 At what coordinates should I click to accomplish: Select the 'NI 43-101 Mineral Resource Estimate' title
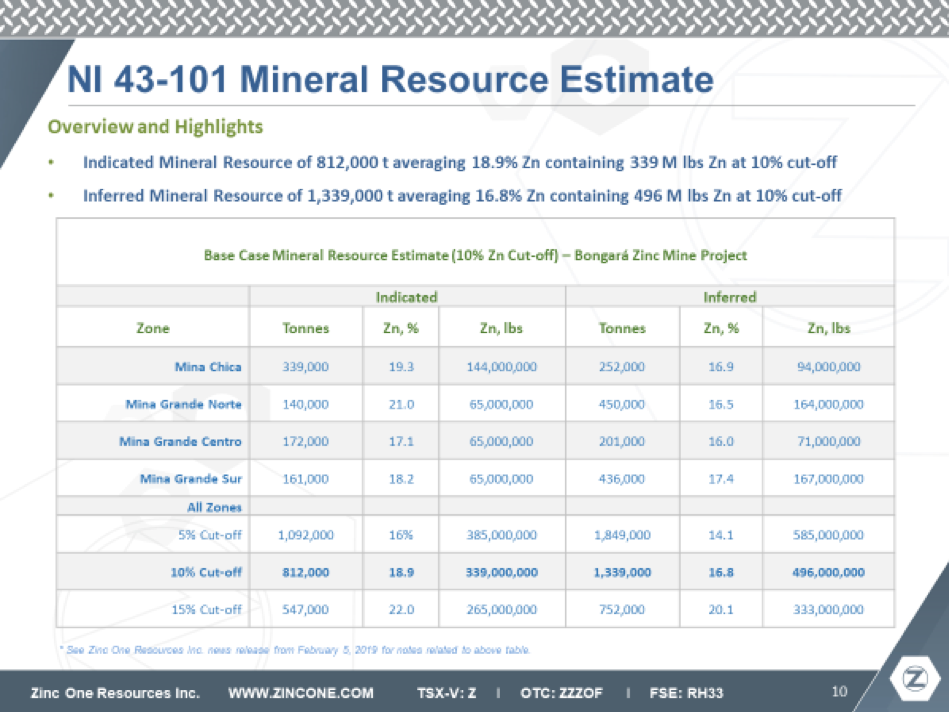[x=390, y=79]
